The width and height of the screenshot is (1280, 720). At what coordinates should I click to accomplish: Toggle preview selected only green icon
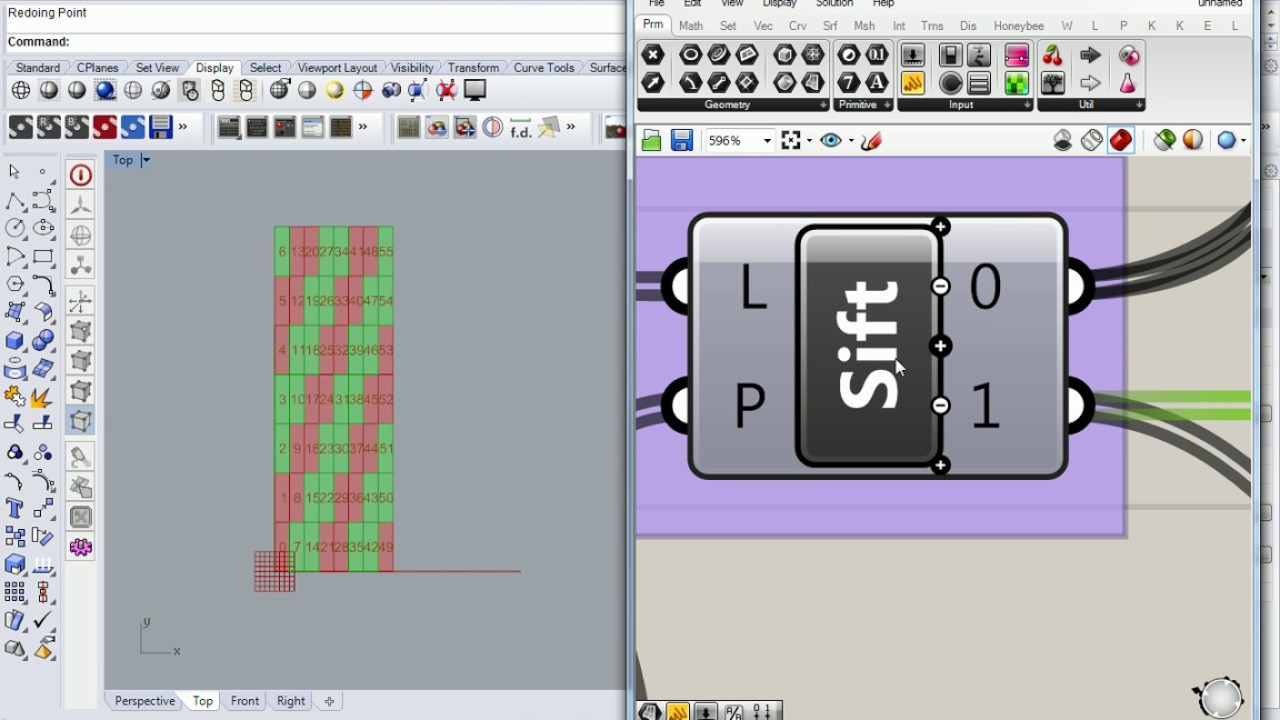click(1164, 141)
